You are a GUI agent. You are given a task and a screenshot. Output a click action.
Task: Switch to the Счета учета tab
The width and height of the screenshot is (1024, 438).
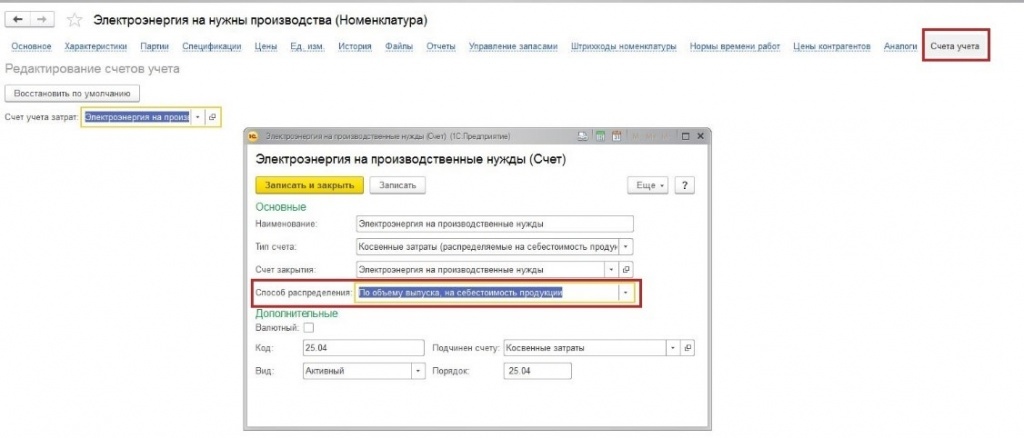pyautogui.click(x=956, y=46)
